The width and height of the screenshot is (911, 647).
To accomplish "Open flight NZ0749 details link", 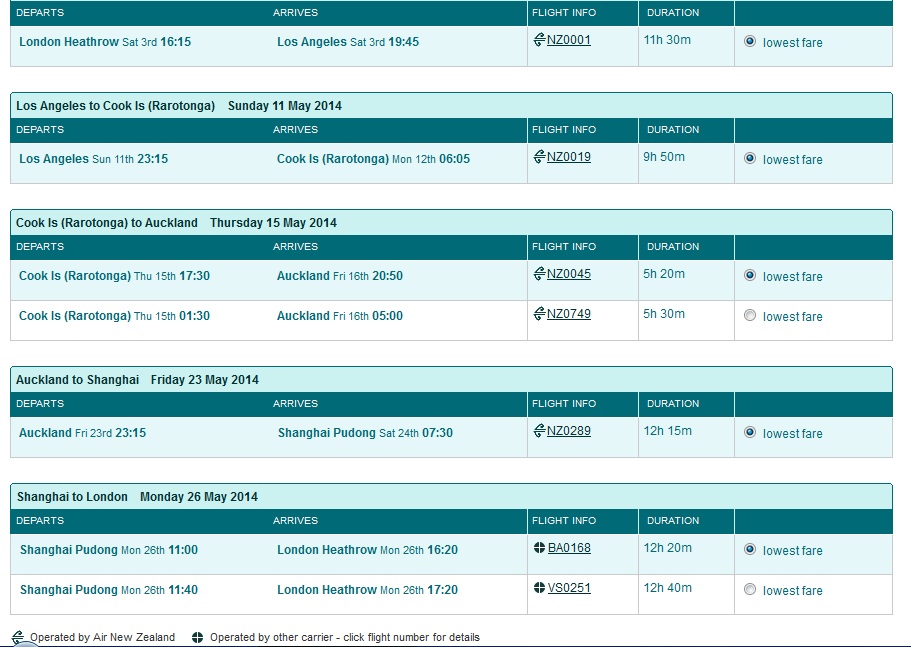I will pos(569,314).
